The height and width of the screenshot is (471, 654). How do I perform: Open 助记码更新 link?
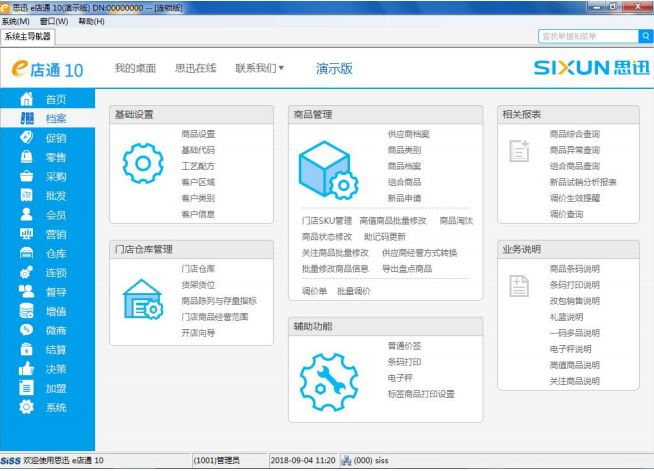tap(385, 237)
